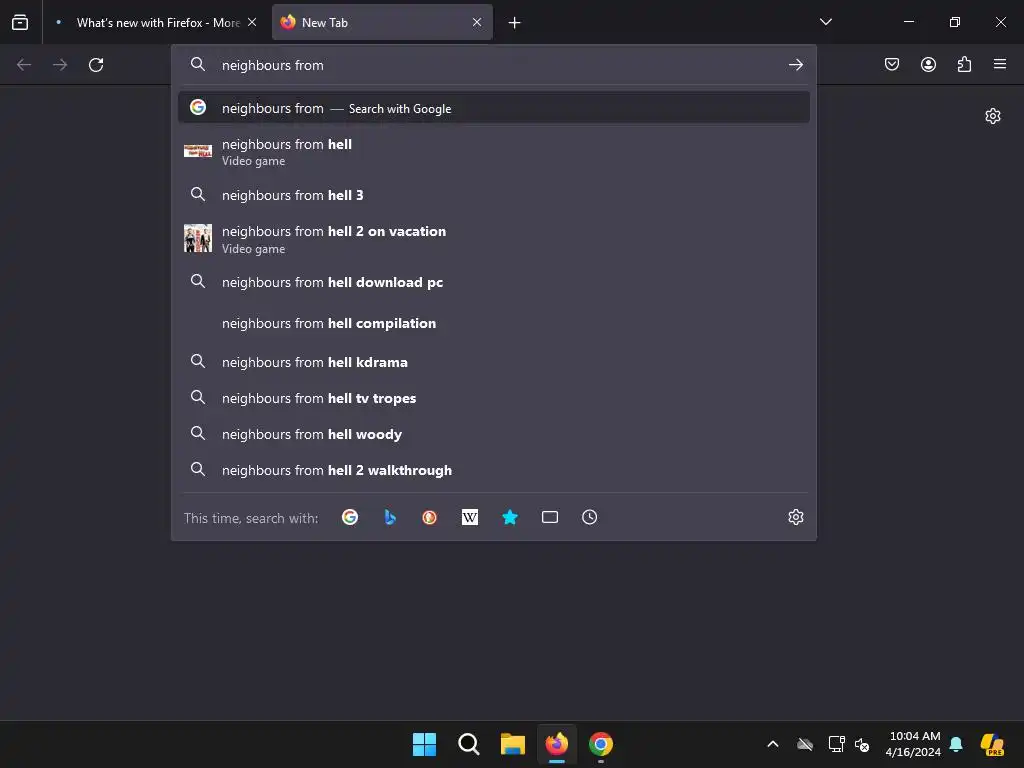Open search settings gear in dropdown
Screen dimensions: 1024x768
[x=795, y=517]
